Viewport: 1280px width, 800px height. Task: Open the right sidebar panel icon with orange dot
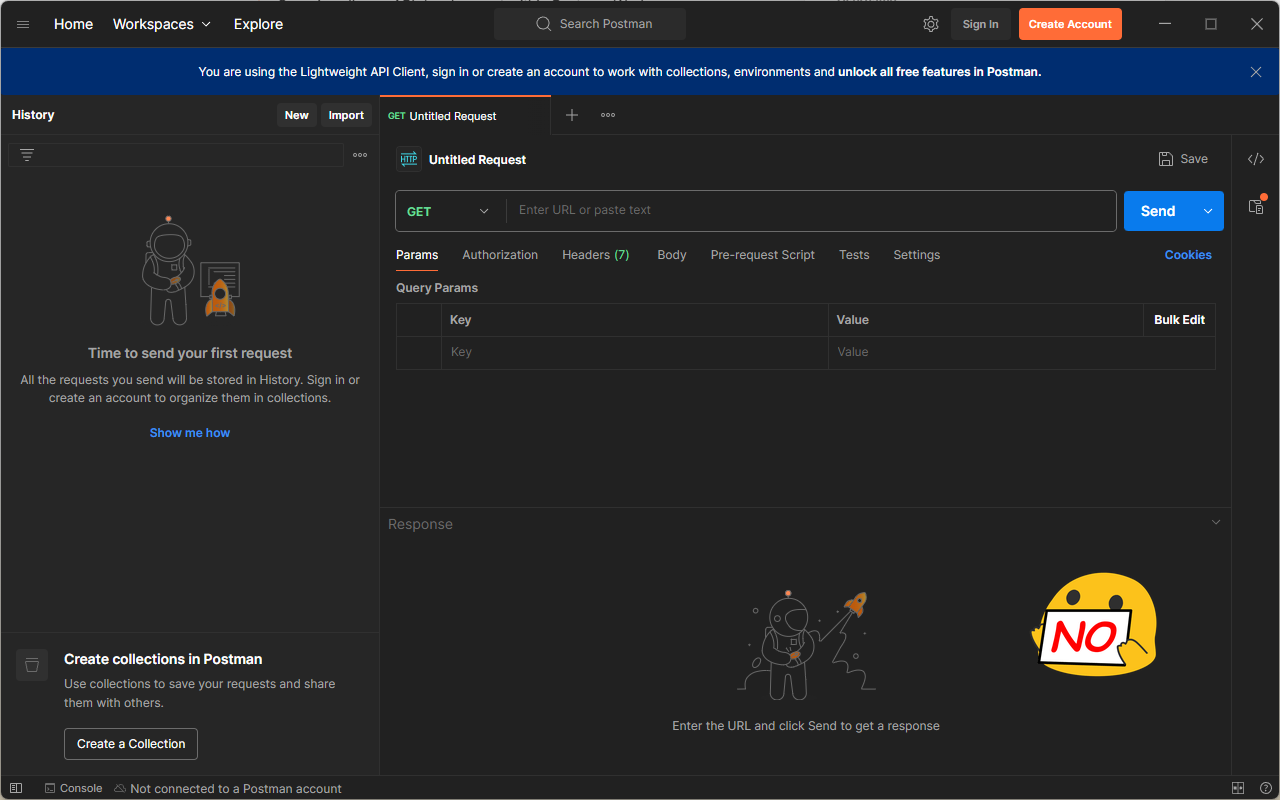[1256, 206]
